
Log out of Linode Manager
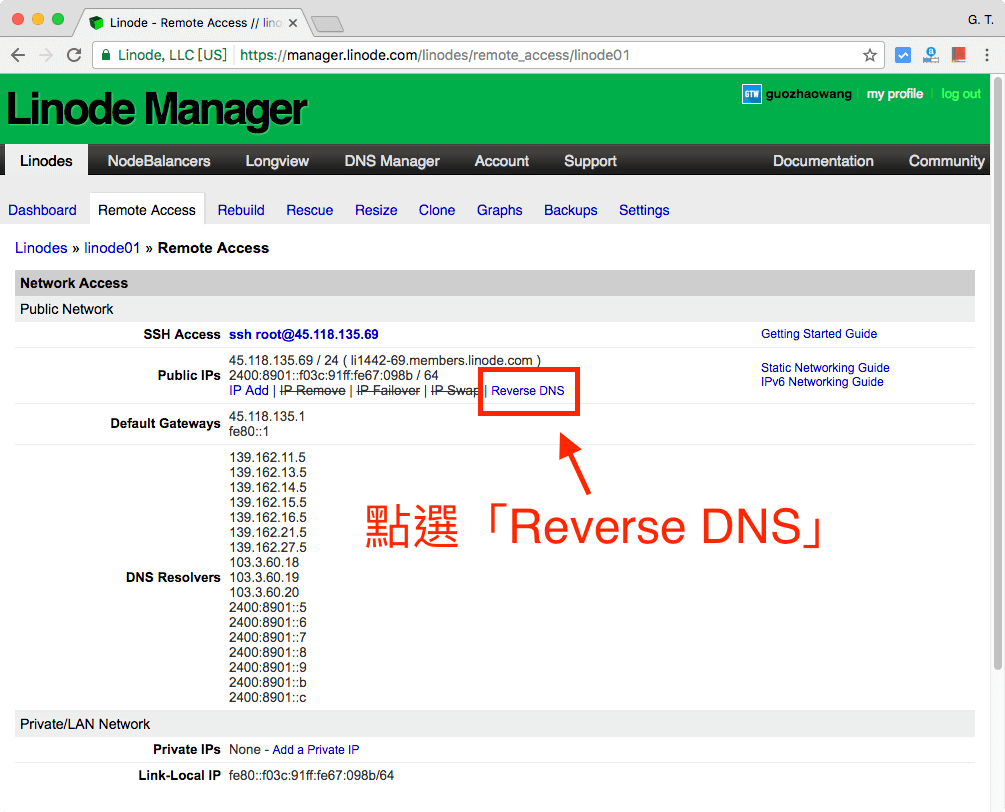coord(960,94)
